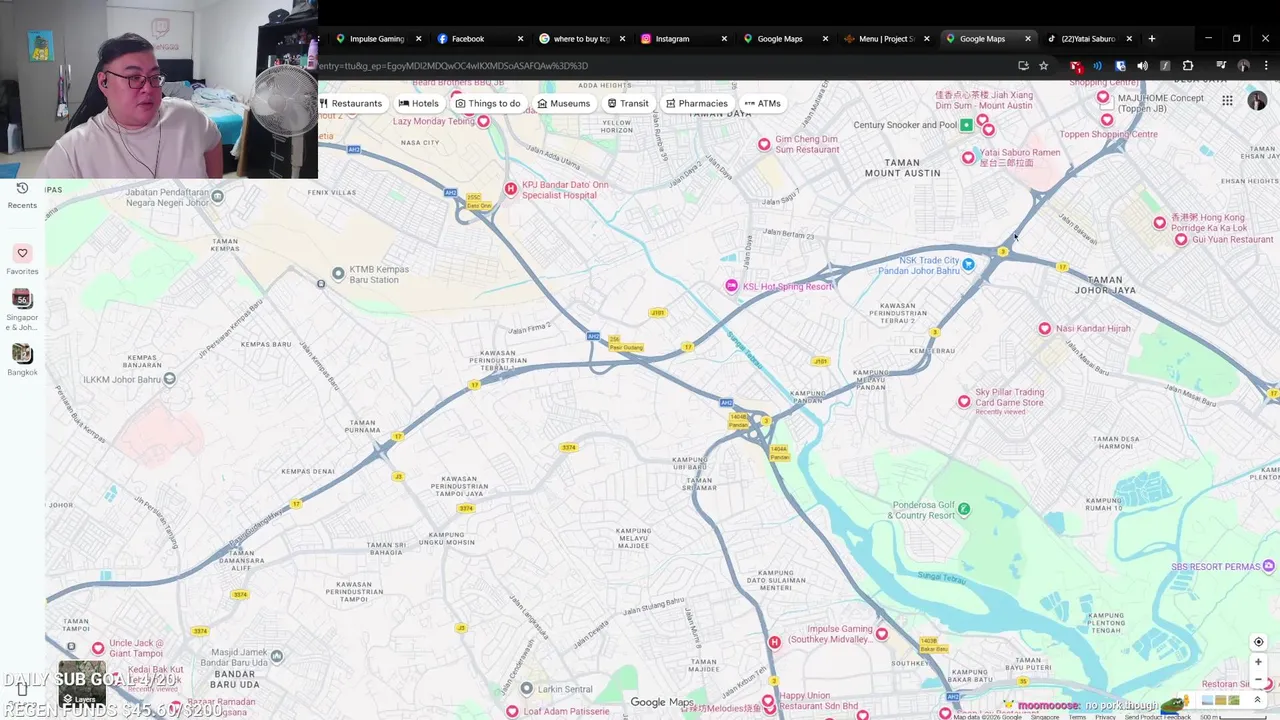Open the Google account avatar
Image resolution: width=1280 pixels, height=720 pixels.
click(x=1257, y=101)
